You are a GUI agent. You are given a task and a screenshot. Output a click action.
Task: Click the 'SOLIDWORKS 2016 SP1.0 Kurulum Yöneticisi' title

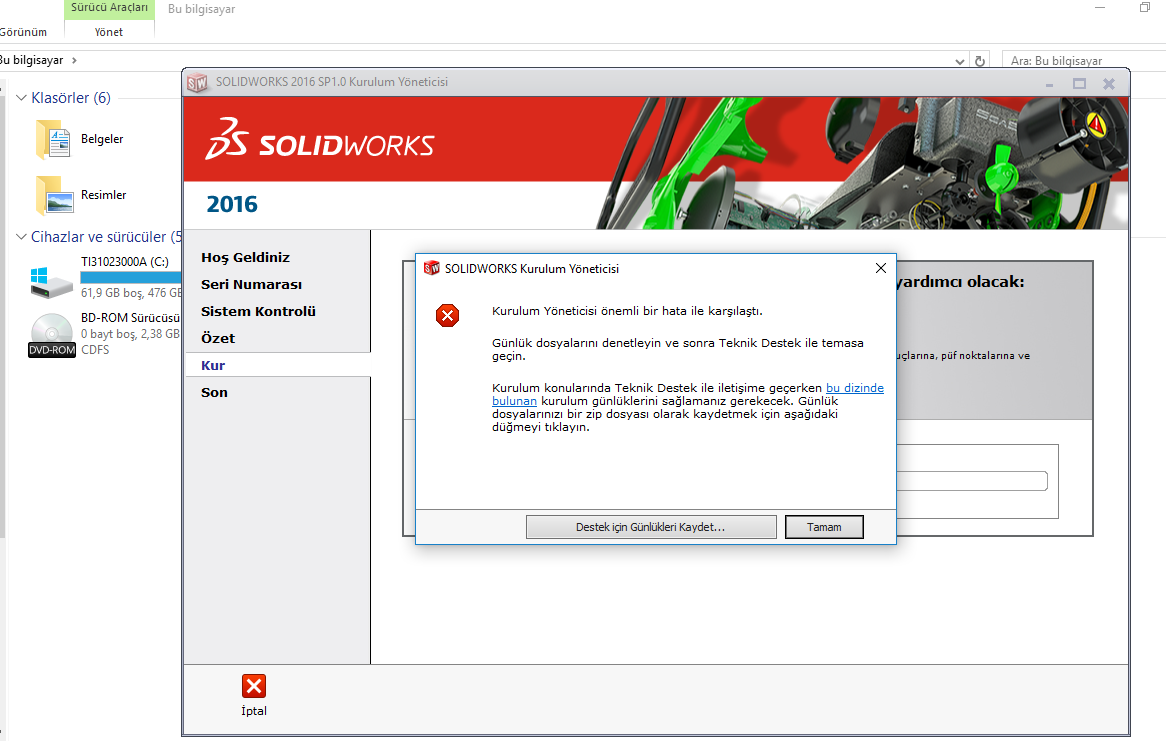[332, 82]
